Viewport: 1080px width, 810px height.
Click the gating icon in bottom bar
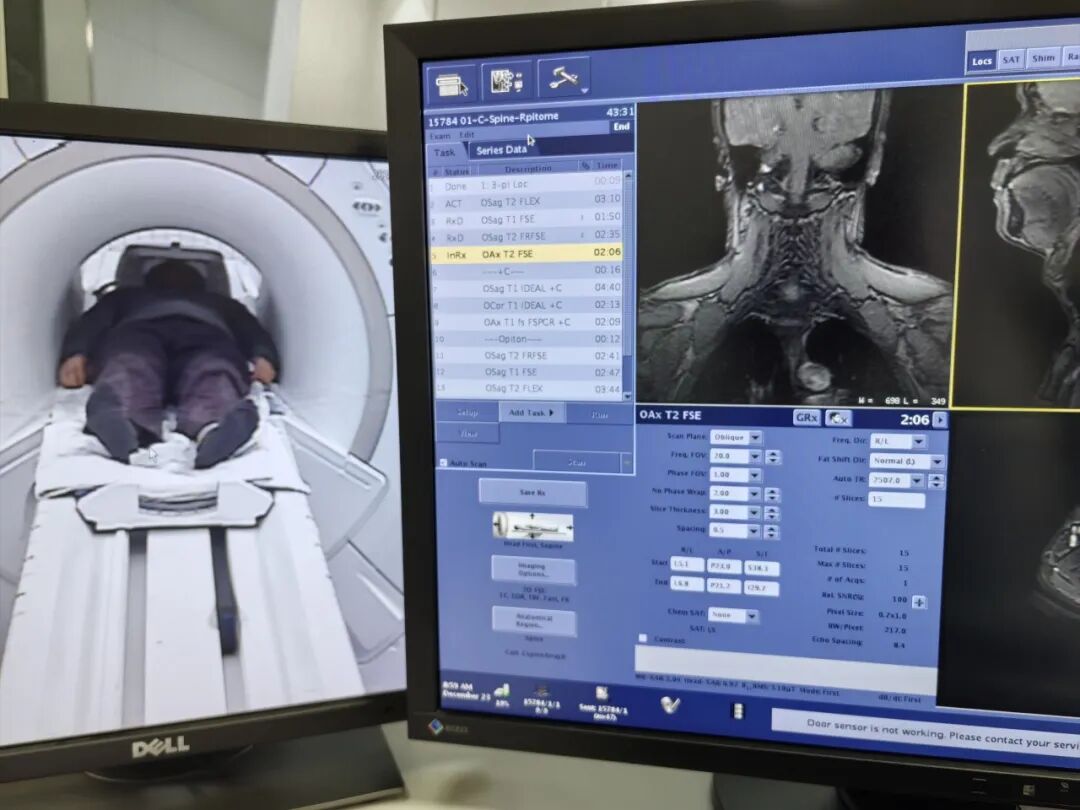[736, 710]
